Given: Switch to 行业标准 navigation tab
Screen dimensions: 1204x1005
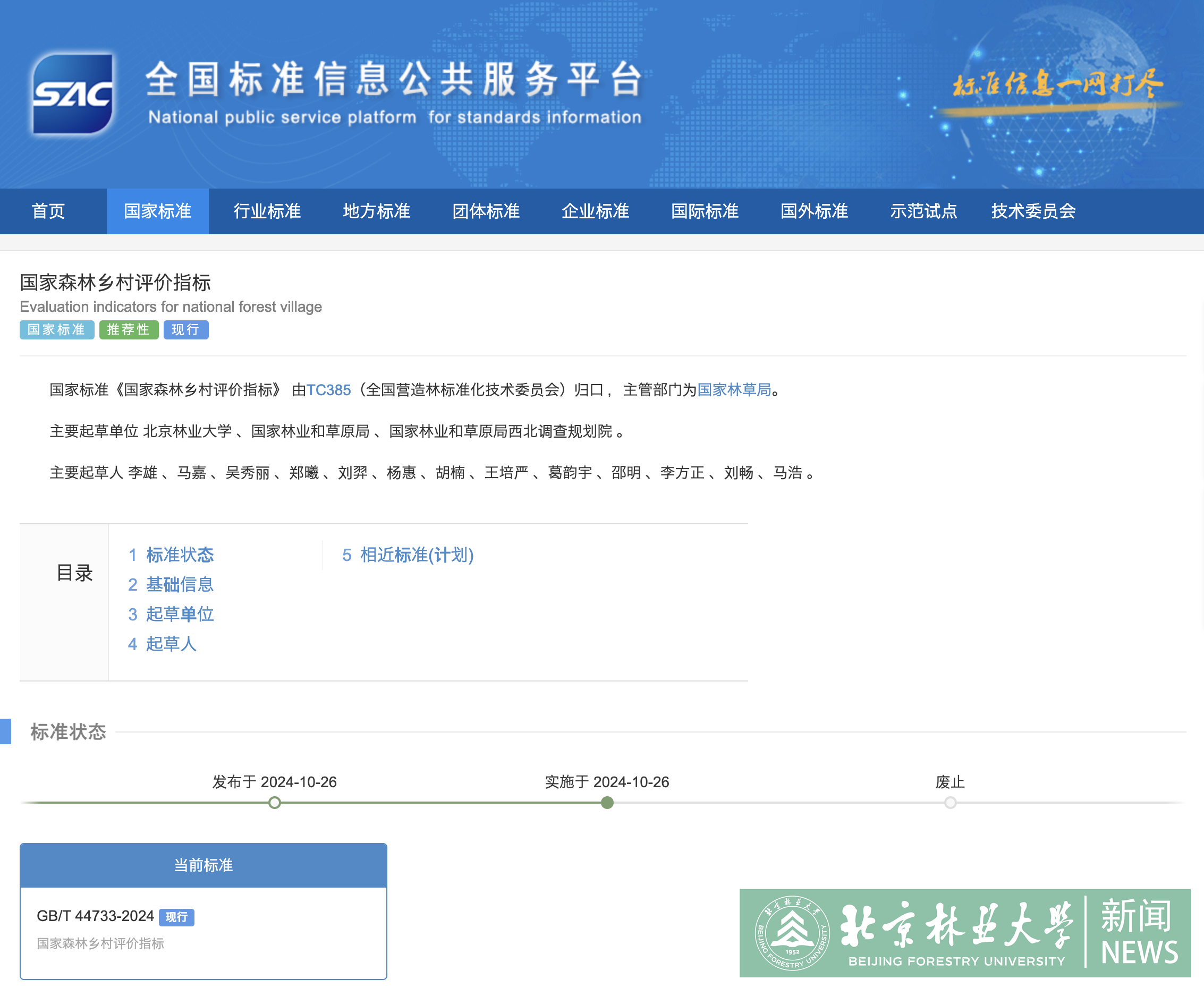Looking at the screenshot, I should tap(267, 211).
